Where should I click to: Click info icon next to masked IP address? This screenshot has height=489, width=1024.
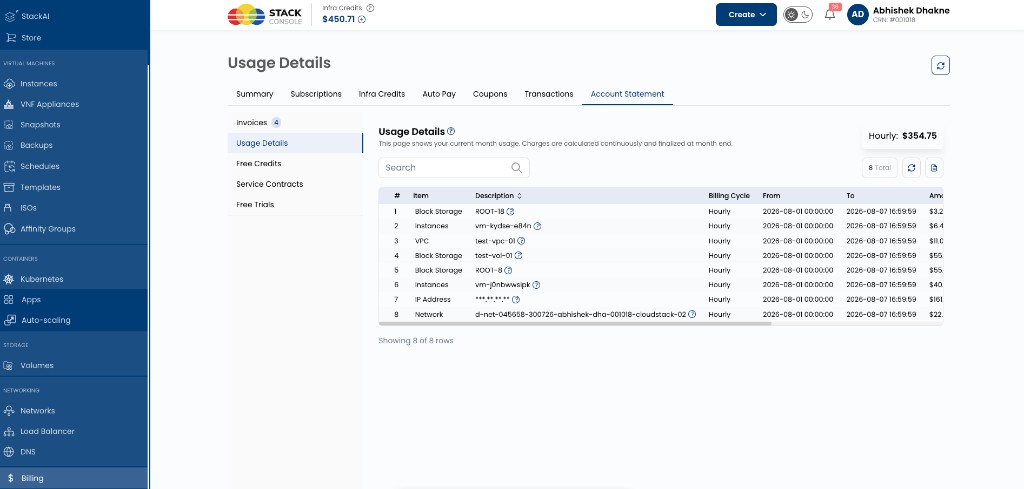516,300
